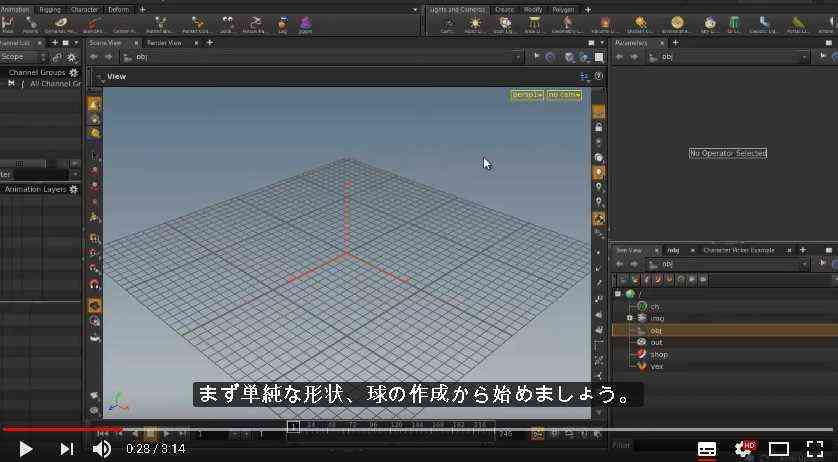This screenshot has width=838, height=462.
Task: Select the Lights and Cameras shelf tab
Action: (457, 10)
